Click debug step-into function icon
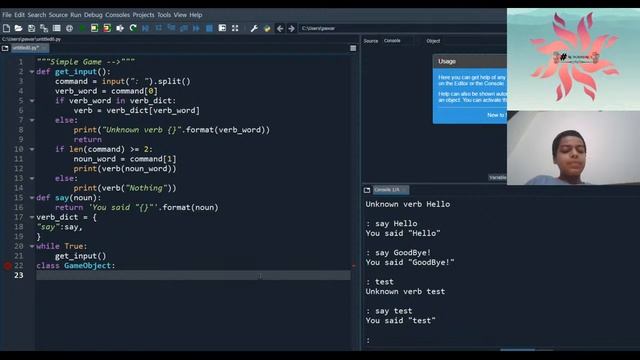The height and width of the screenshot is (360, 640). (171, 28)
